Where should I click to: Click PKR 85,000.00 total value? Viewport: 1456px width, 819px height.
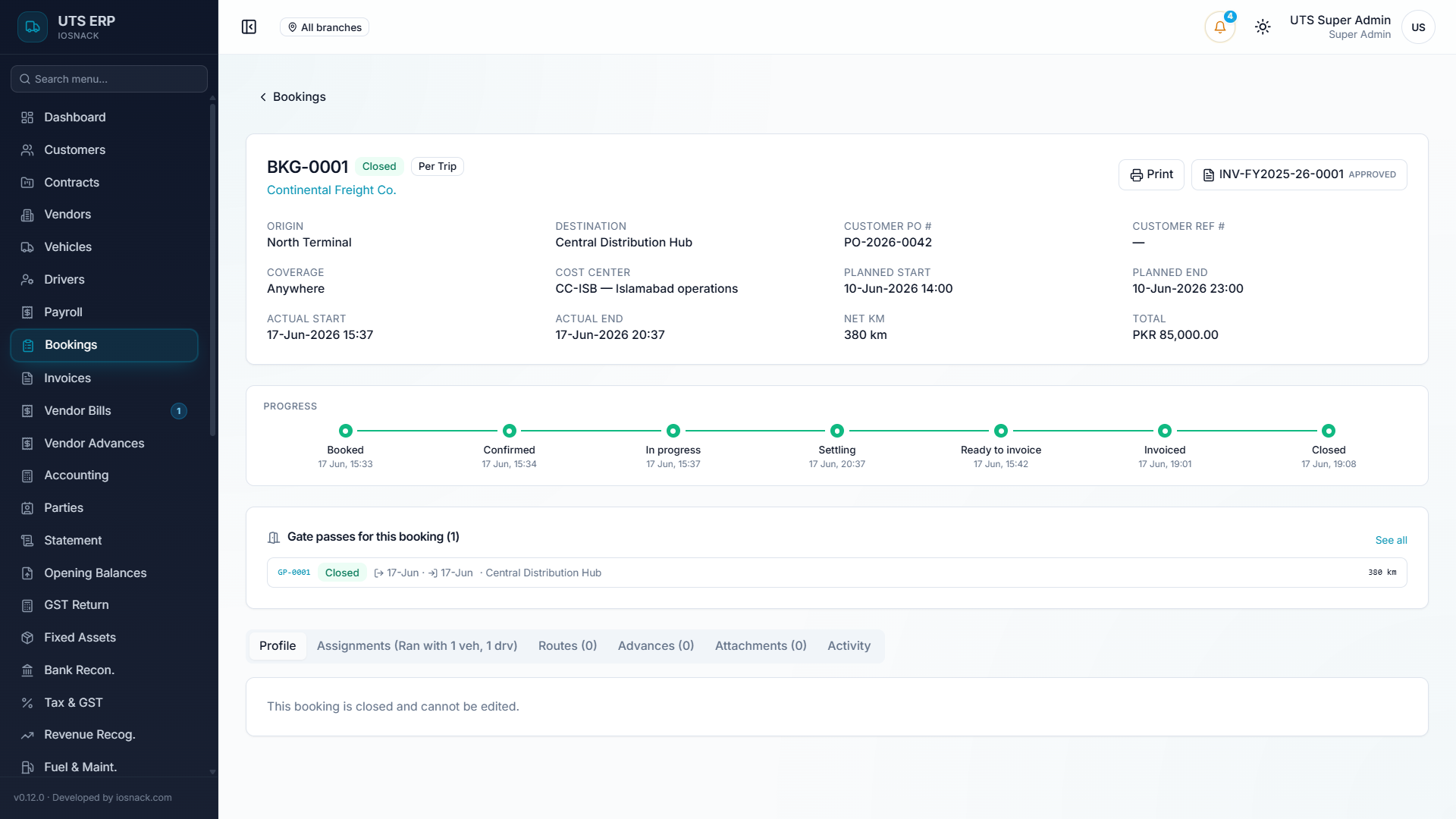1175,335
